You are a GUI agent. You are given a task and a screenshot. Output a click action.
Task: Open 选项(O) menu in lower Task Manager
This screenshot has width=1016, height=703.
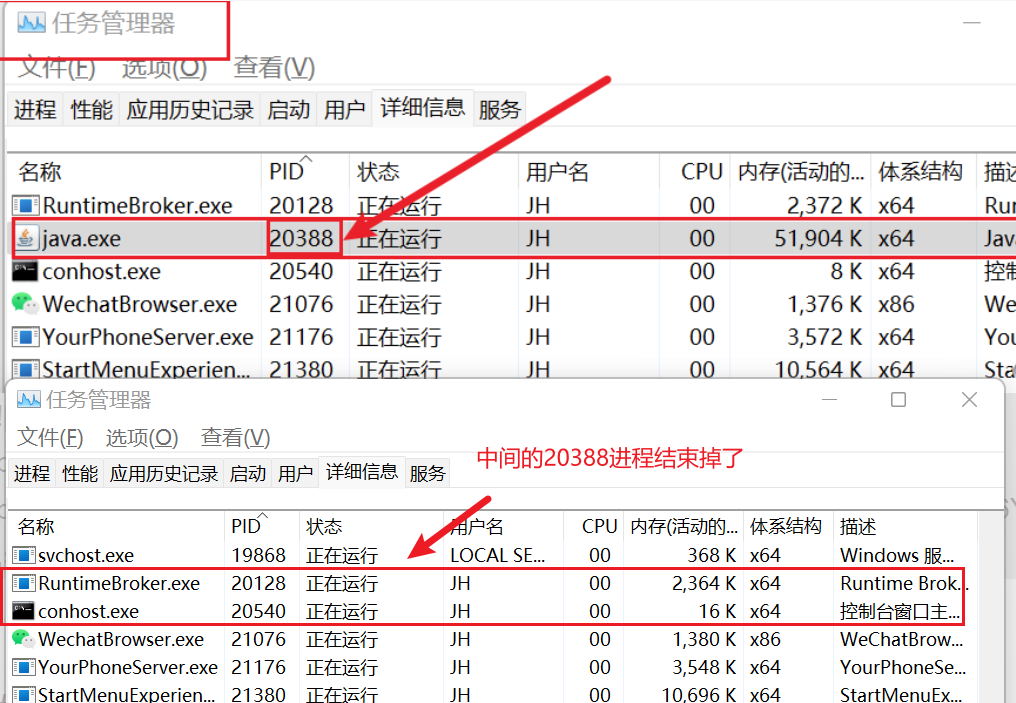[x=142, y=437]
